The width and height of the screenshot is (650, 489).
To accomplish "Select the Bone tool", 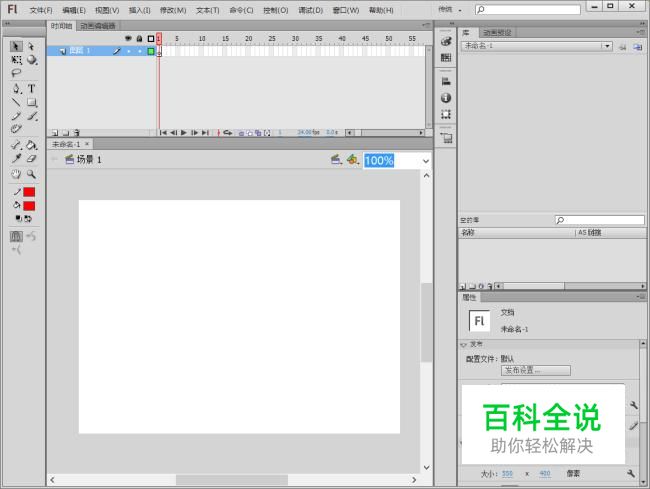I will (16, 145).
